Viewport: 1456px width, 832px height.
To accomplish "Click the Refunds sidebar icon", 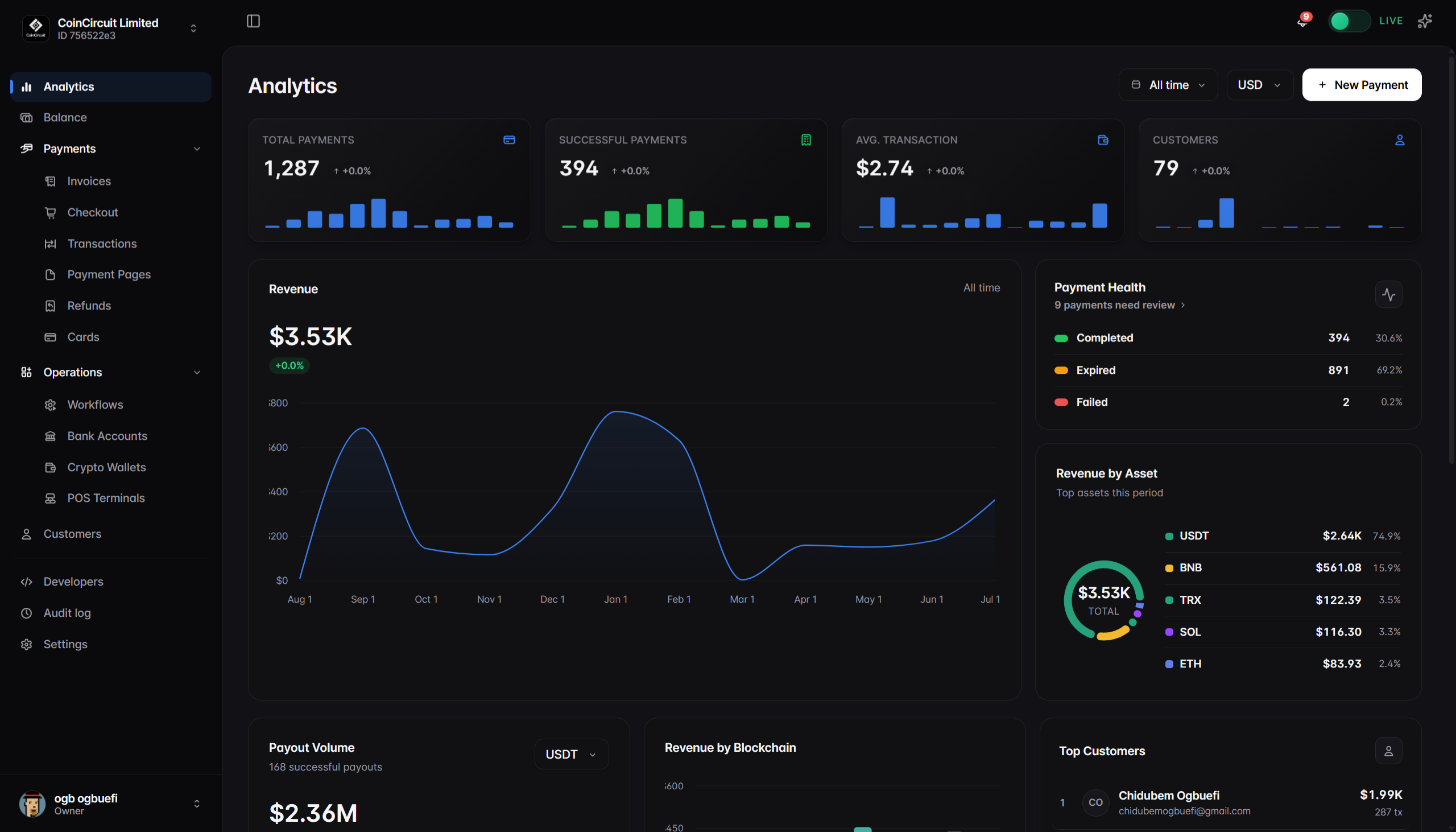I will [x=50, y=306].
